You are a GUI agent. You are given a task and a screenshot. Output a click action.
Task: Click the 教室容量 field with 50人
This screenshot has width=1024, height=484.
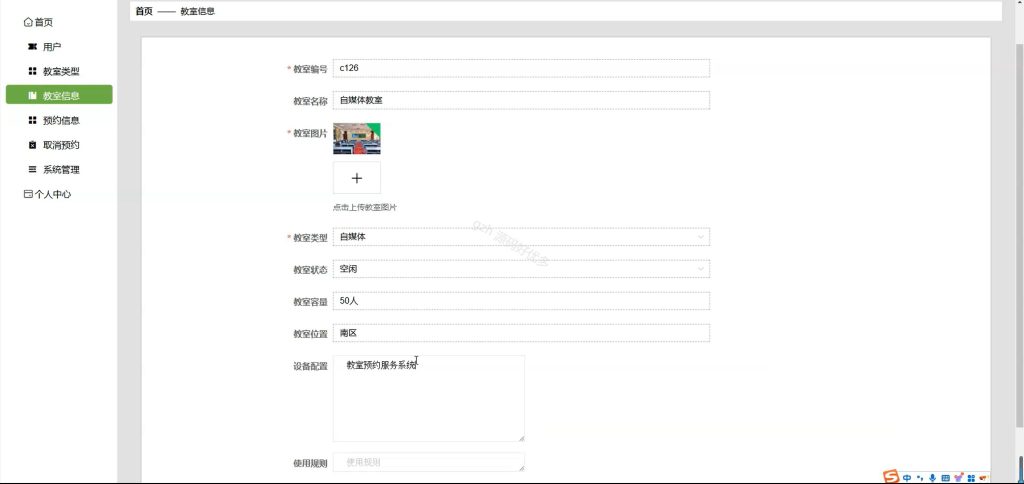[521, 301]
